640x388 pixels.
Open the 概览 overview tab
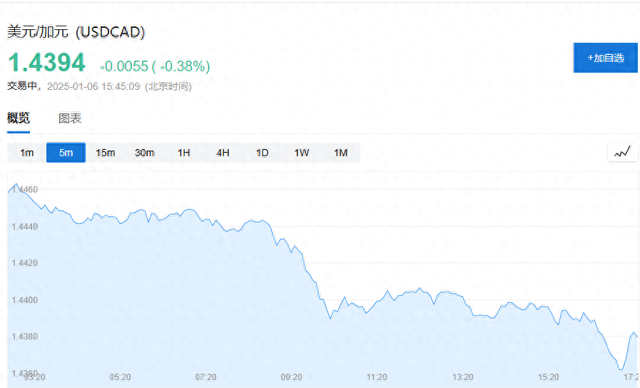pyautogui.click(x=18, y=118)
